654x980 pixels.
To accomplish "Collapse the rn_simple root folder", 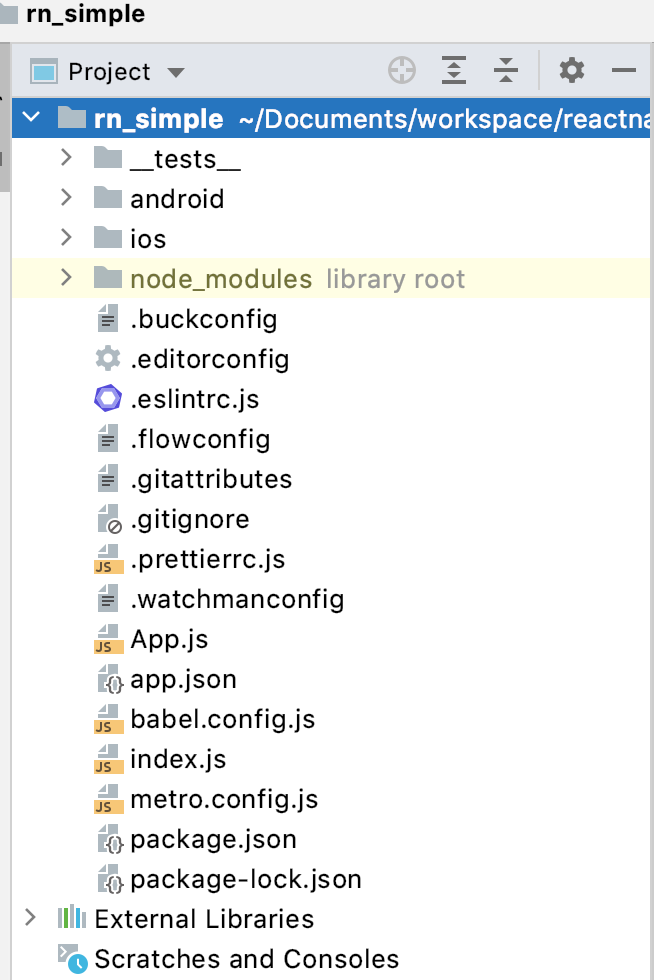I will tap(32, 118).
